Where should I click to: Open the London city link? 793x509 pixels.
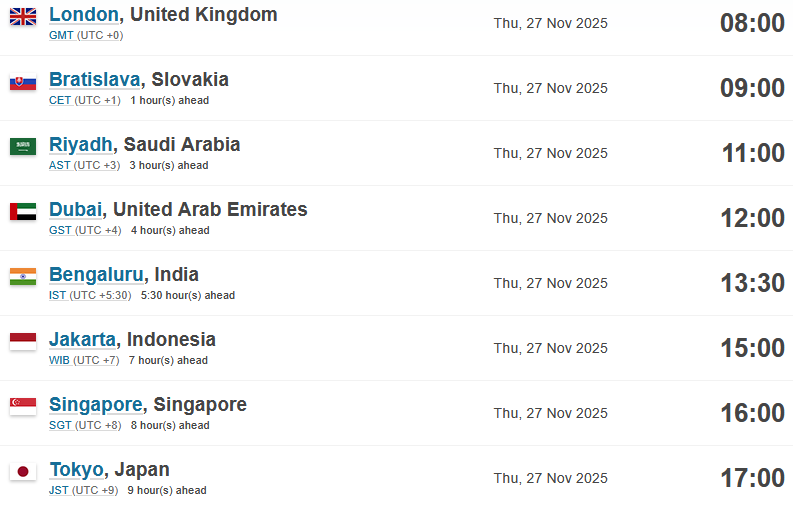(x=84, y=15)
